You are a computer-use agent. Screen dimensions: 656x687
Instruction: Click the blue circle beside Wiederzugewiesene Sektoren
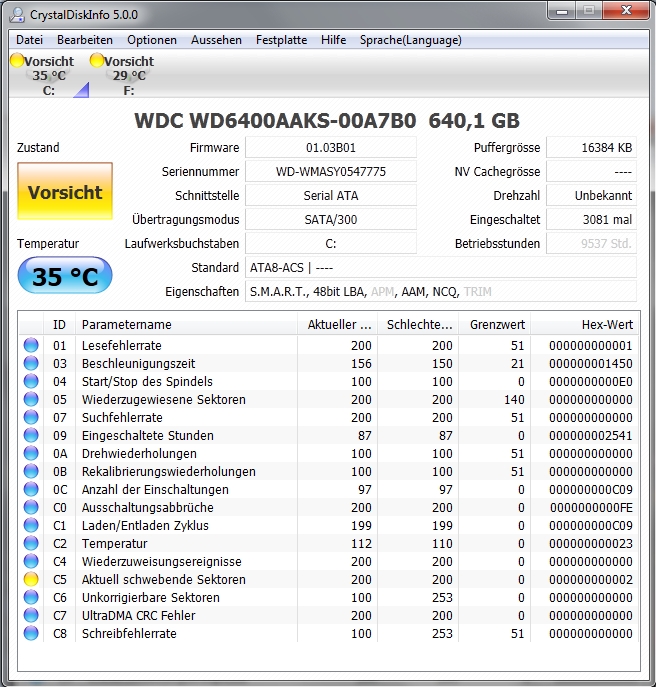click(31, 399)
